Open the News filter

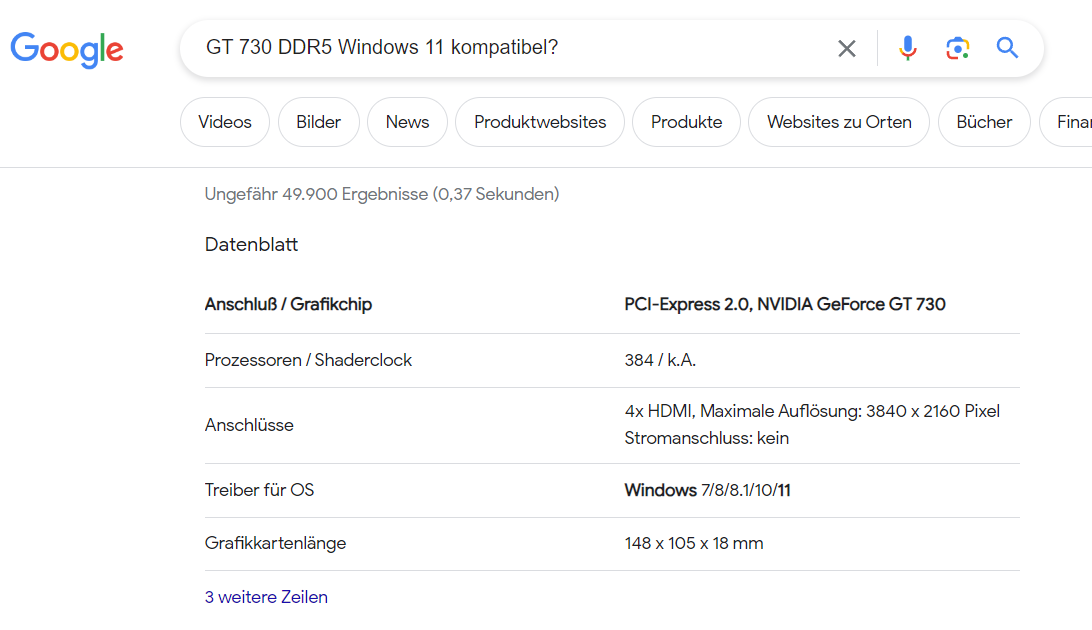407,122
